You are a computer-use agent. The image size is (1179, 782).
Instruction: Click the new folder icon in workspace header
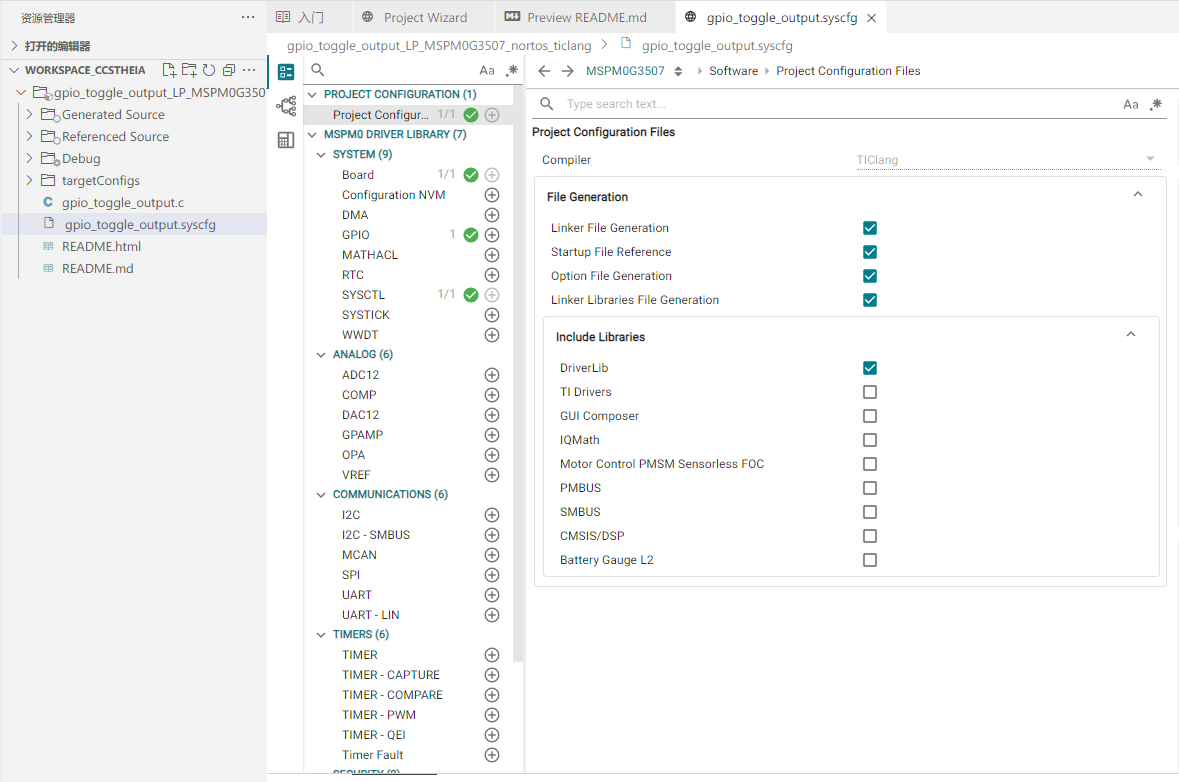(189, 70)
